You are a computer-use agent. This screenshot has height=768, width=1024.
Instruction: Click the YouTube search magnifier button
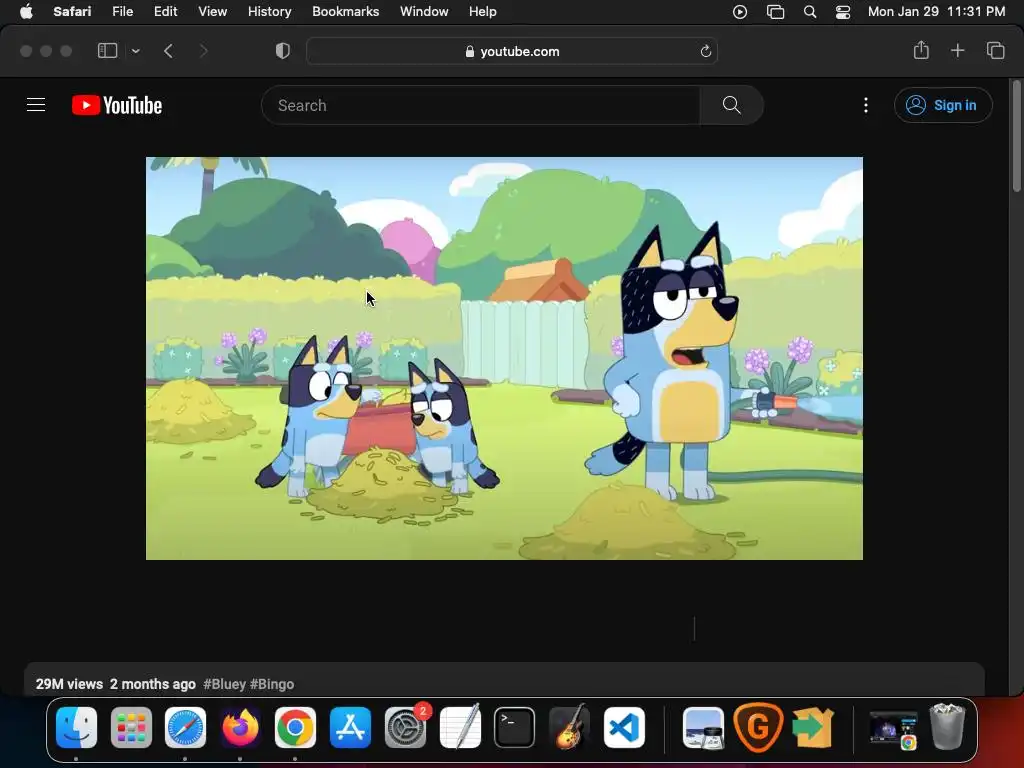pyautogui.click(x=731, y=105)
